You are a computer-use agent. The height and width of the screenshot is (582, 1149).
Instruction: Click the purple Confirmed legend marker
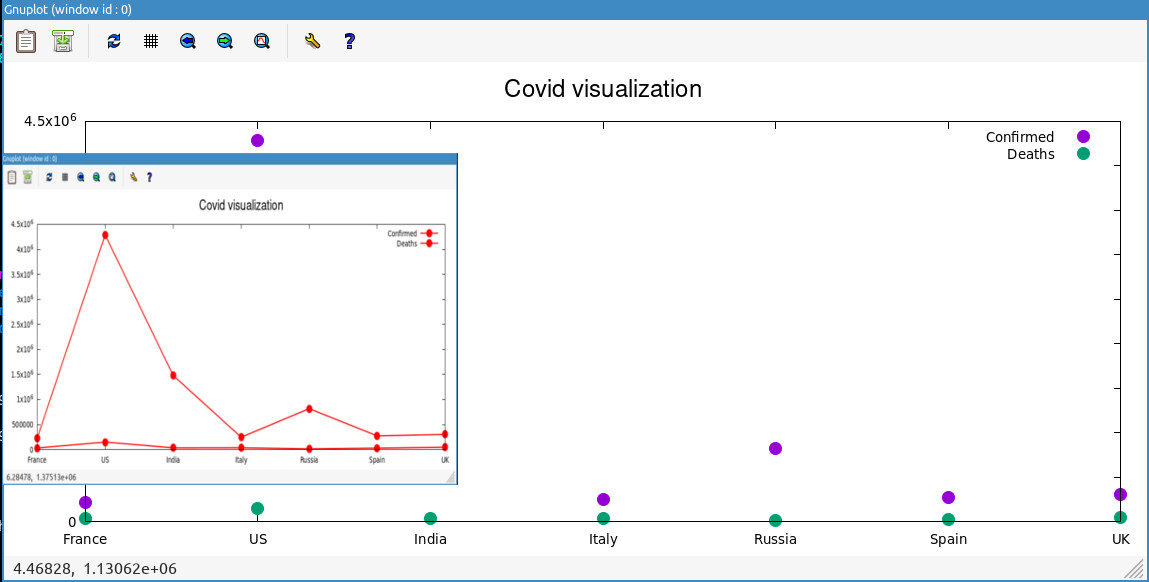[1081, 136]
